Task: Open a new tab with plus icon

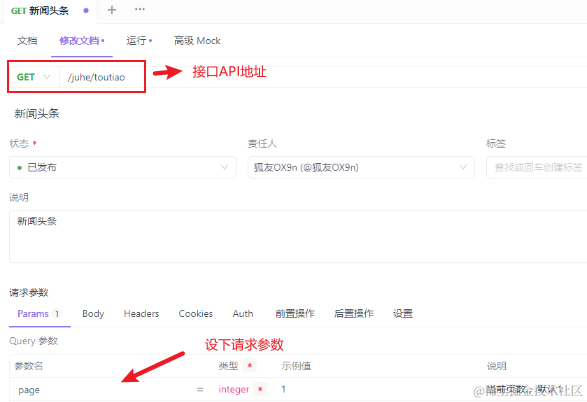Action: (112, 10)
